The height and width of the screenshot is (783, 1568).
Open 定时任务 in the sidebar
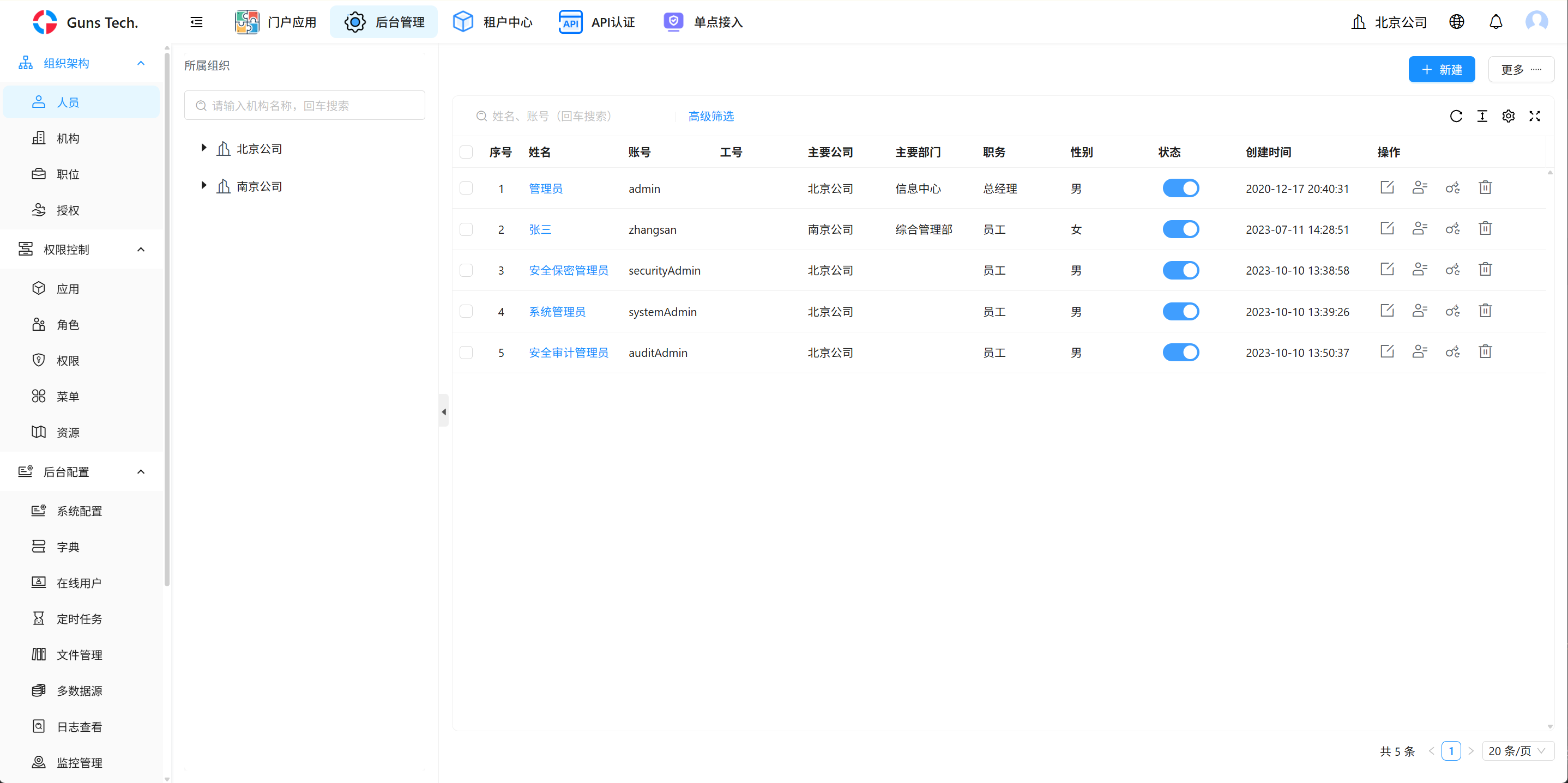pos(82,619)
